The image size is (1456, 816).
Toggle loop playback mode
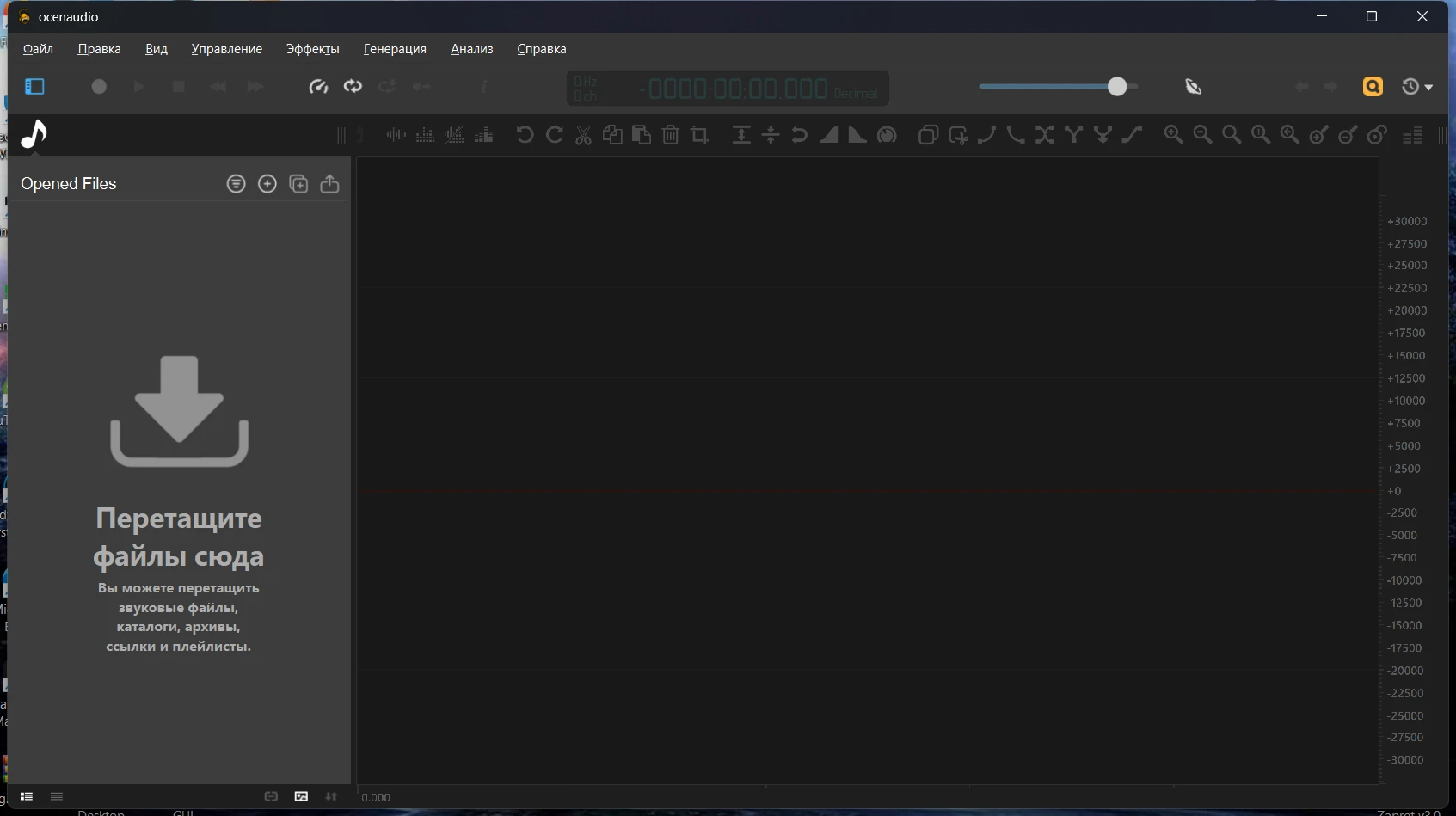coord(353,87)
